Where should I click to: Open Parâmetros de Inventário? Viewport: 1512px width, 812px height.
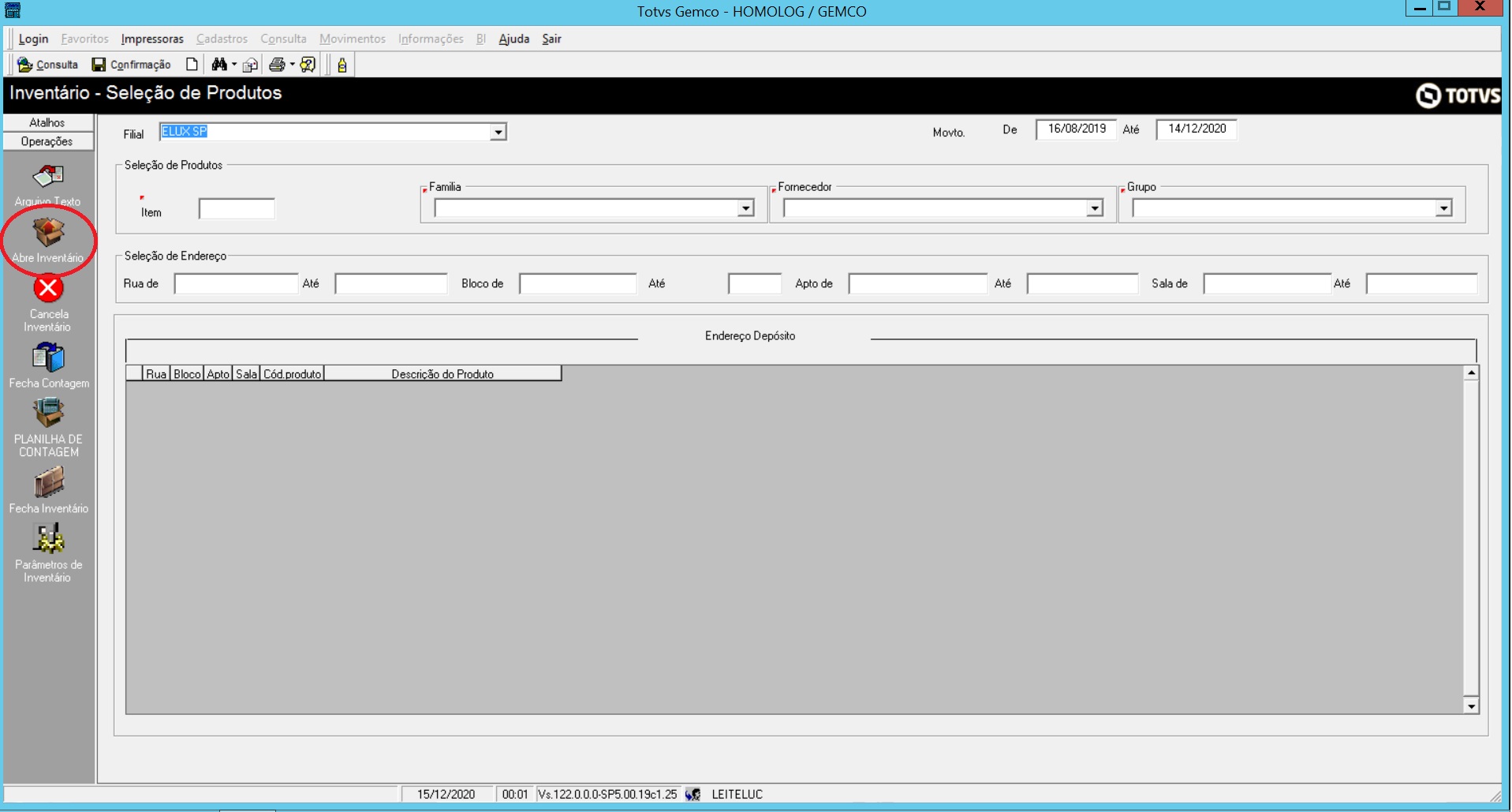48,553
